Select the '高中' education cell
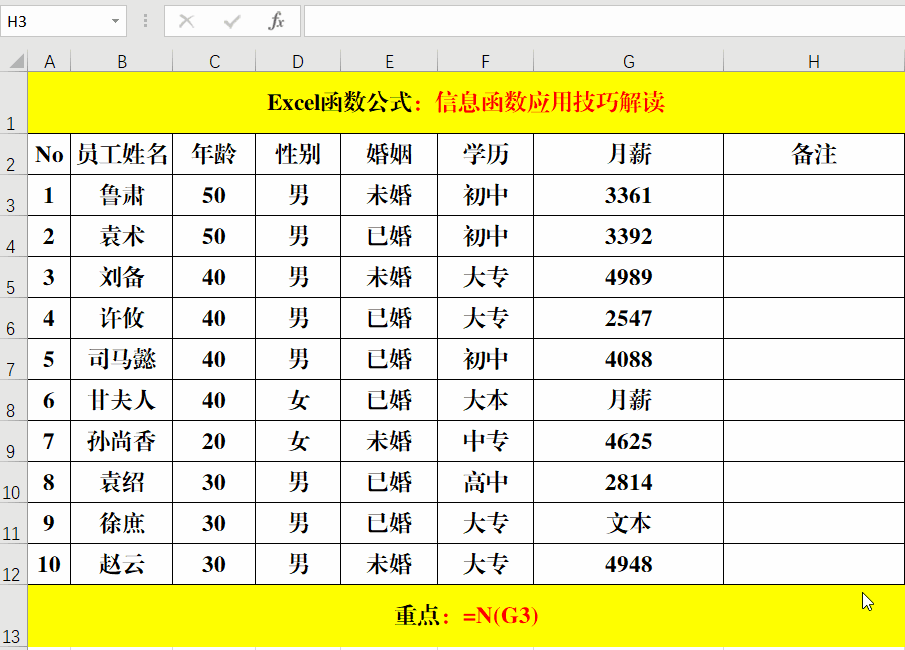This screenshot has width=905, height=650. pyautogui.click(x=485, y=482)
